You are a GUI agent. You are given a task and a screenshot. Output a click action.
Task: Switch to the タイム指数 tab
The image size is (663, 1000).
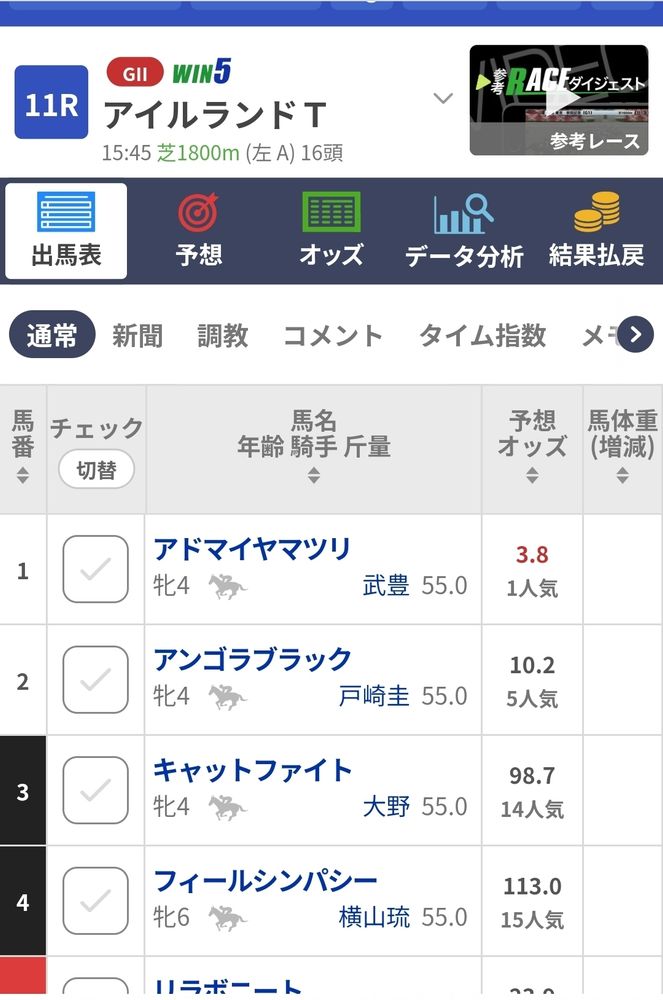[483, 335]
